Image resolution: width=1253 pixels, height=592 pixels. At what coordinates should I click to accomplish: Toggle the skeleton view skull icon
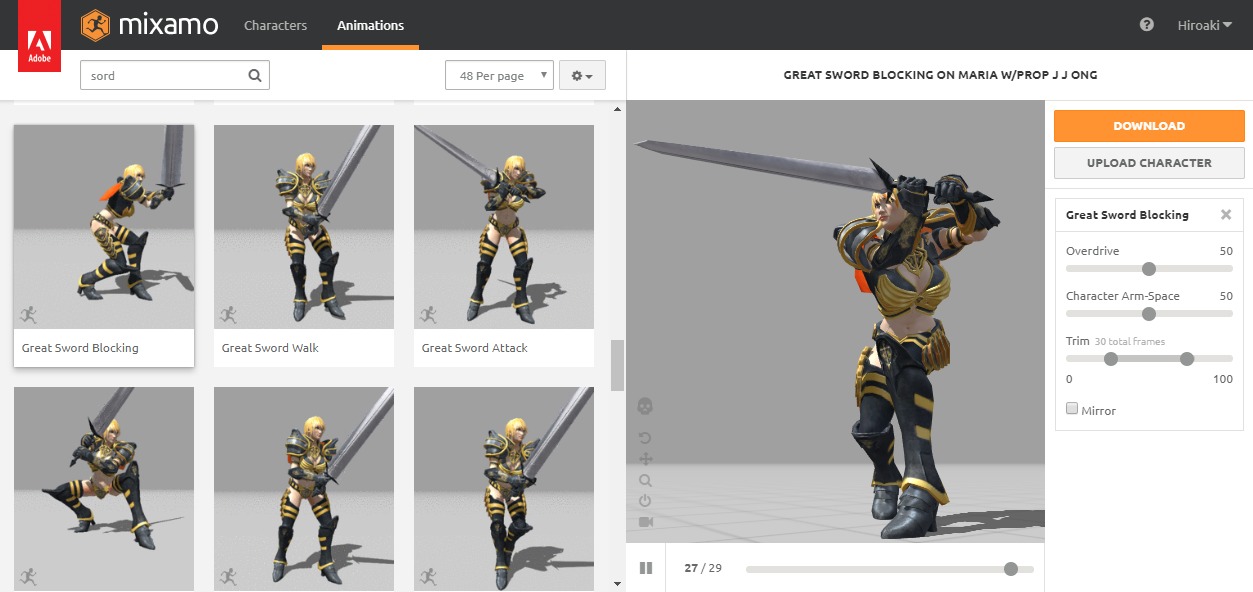coord(645,406)
